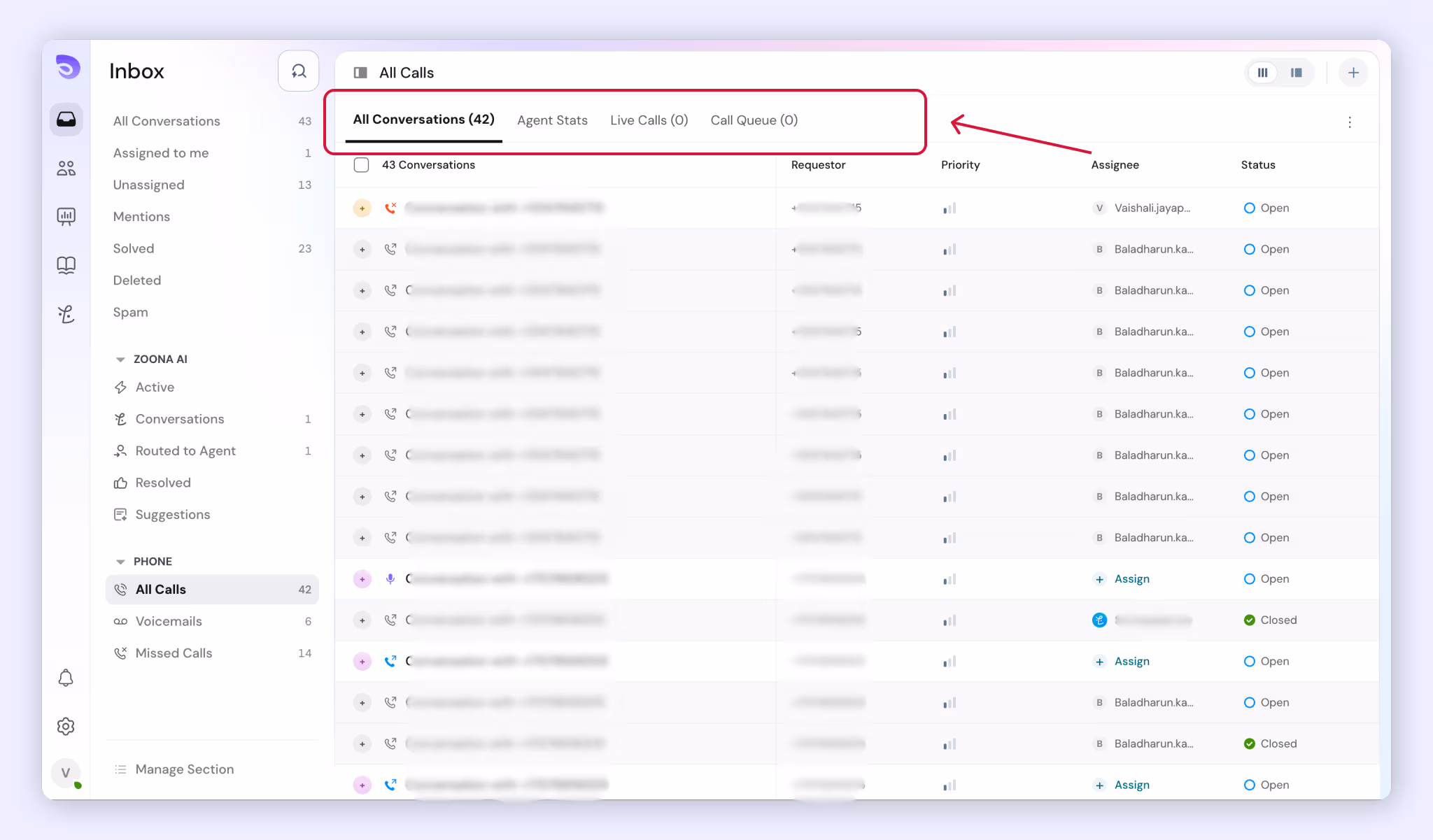Click the orange plus icon in Vaishali row
Image resolution: width=1433 pixels, height=840 pixels.
[x=362, y=208]
